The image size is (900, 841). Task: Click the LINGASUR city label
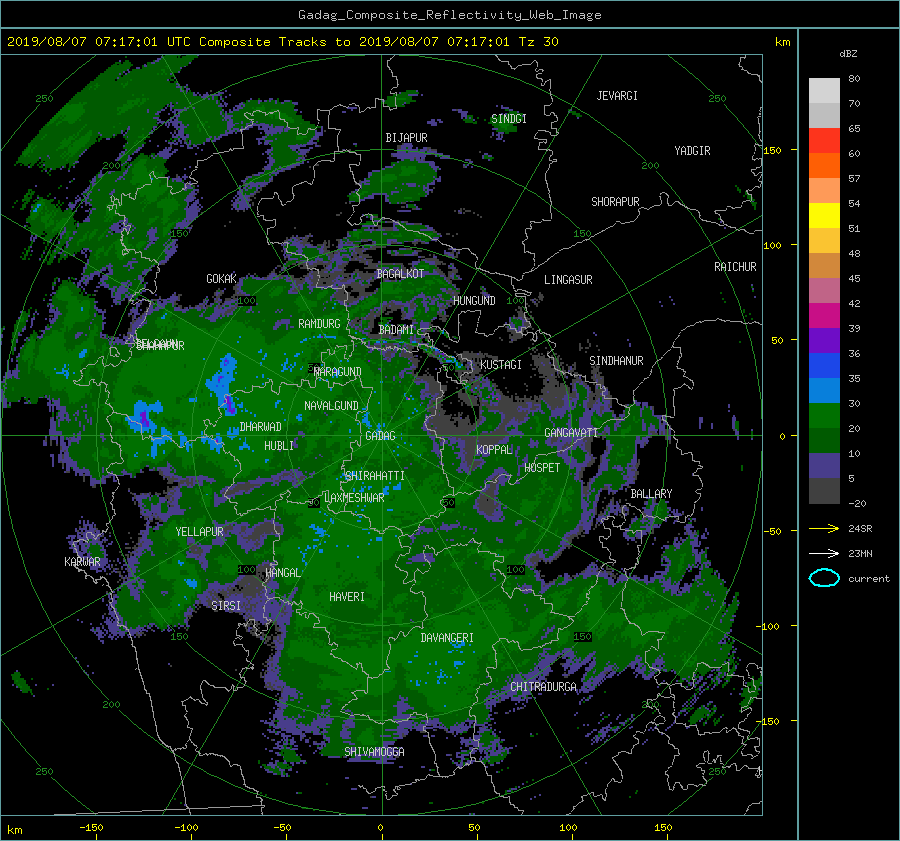coord(568,280)
